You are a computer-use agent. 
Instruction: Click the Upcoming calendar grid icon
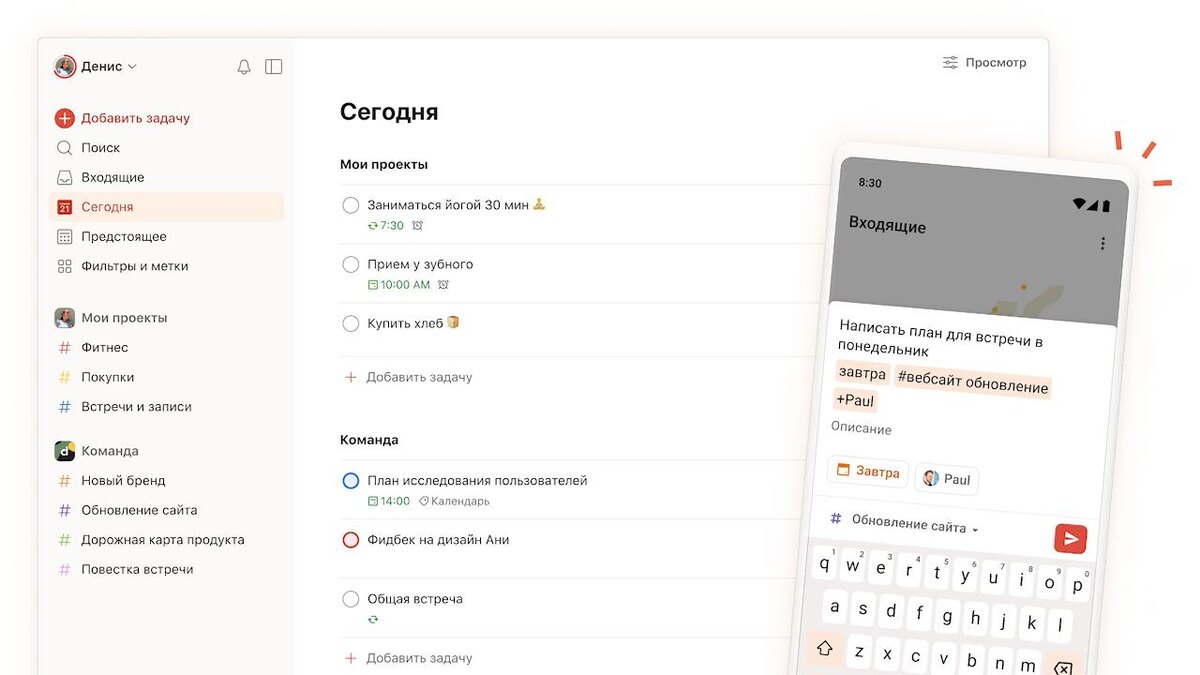pyautogui.click(x=64, y=237)
